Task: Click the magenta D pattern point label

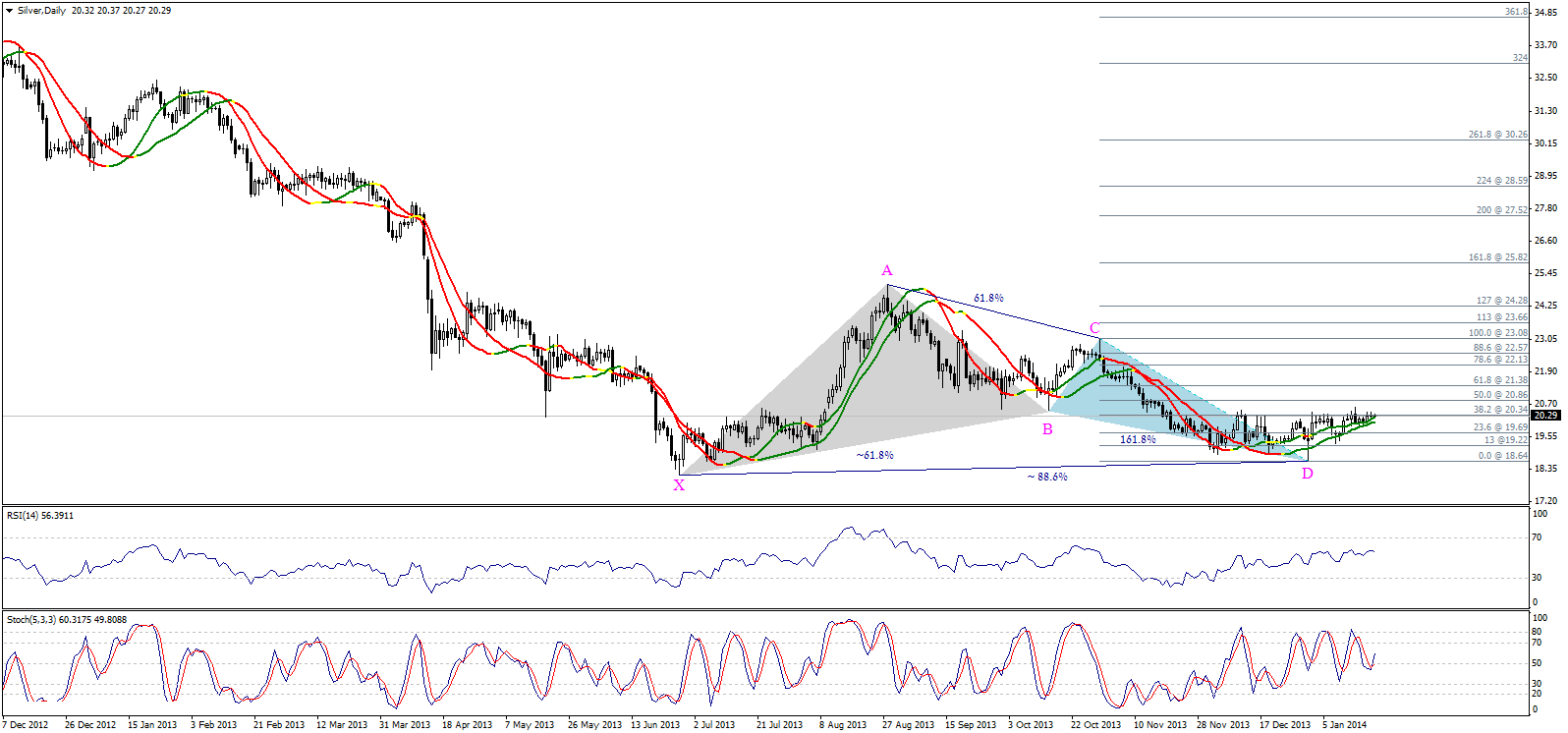Action: tap(1308, 474)
